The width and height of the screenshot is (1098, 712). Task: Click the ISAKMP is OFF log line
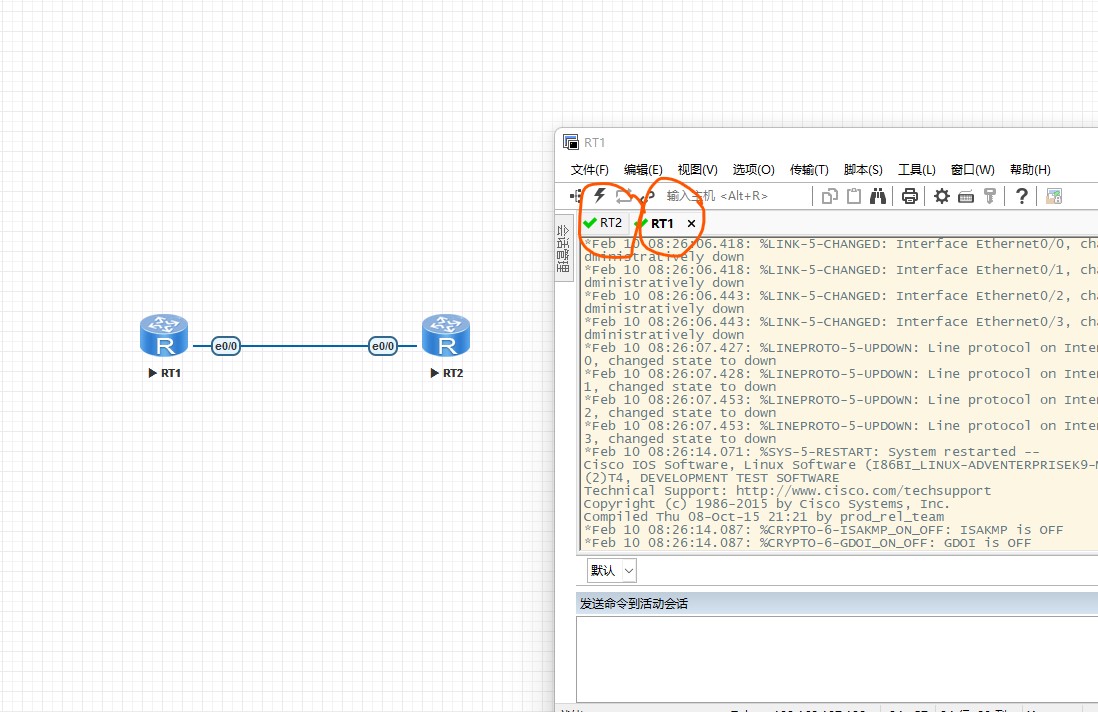(x=824, y=530)
